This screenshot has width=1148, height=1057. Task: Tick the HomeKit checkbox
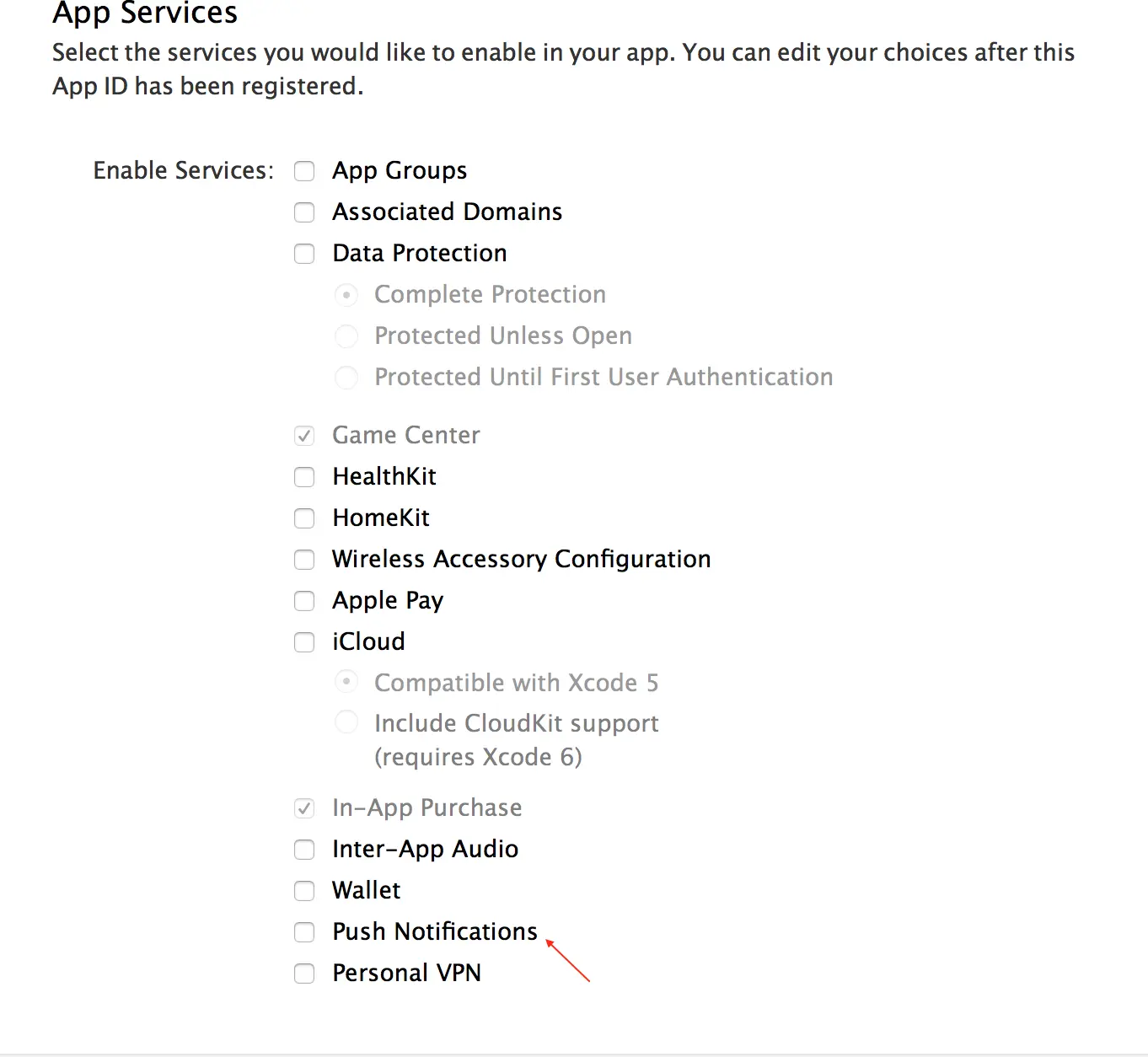(304, 518)
